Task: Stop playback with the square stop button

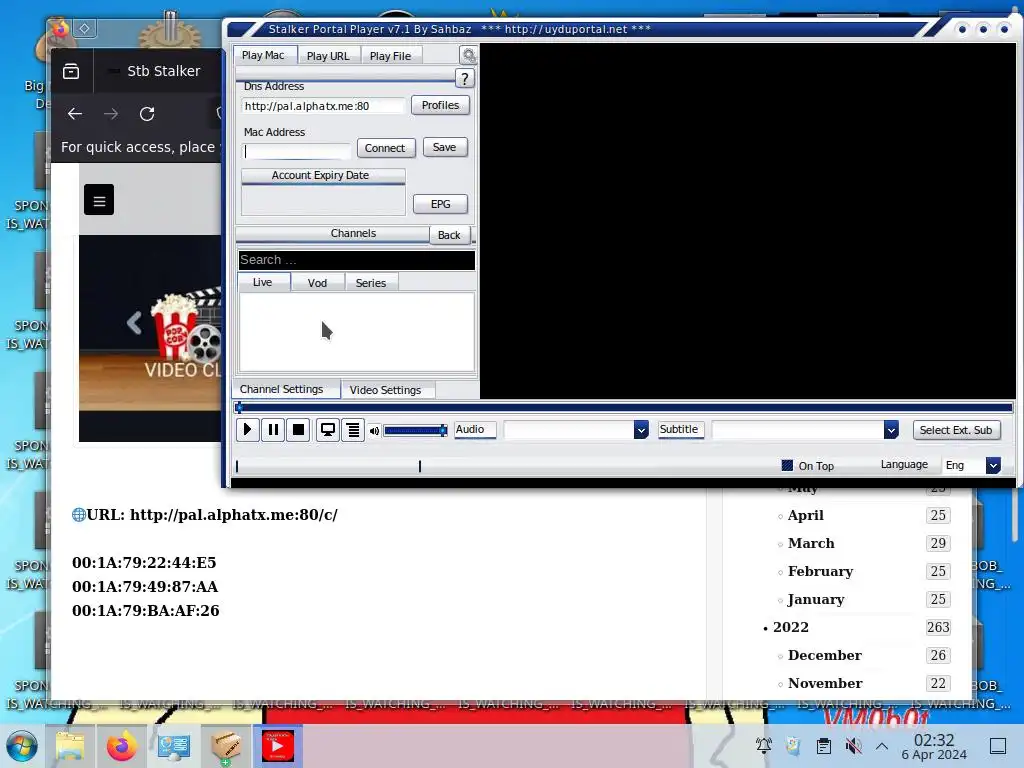Action: (298, 430)
